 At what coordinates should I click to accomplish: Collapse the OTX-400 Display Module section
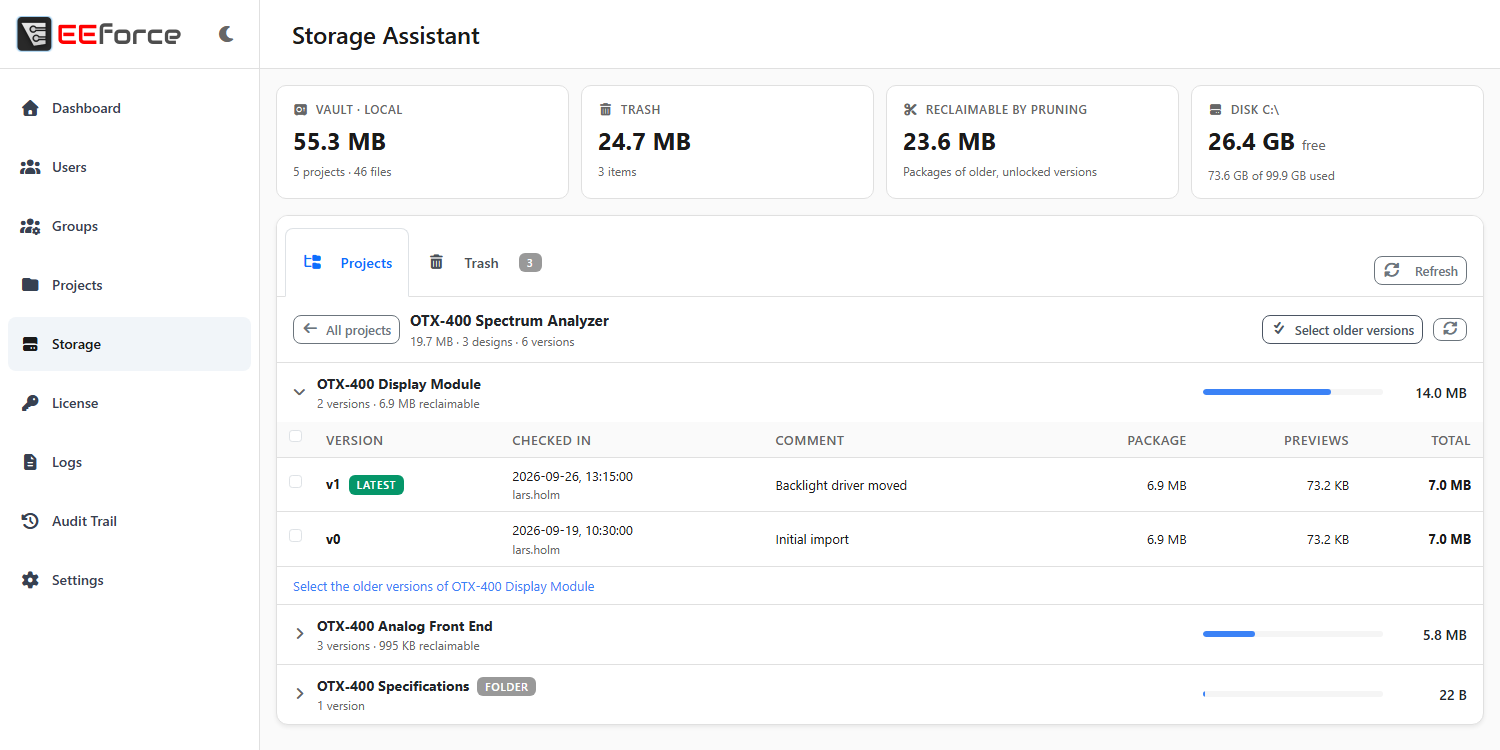point(299,393)
